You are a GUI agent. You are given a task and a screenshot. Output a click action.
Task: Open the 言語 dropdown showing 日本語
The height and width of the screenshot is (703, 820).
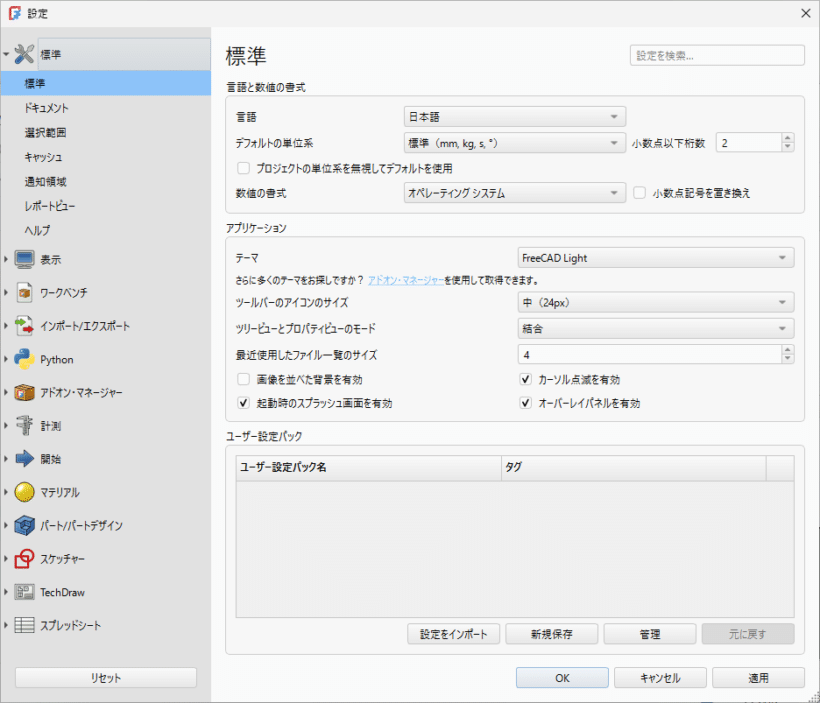click(x=515, y=117)
